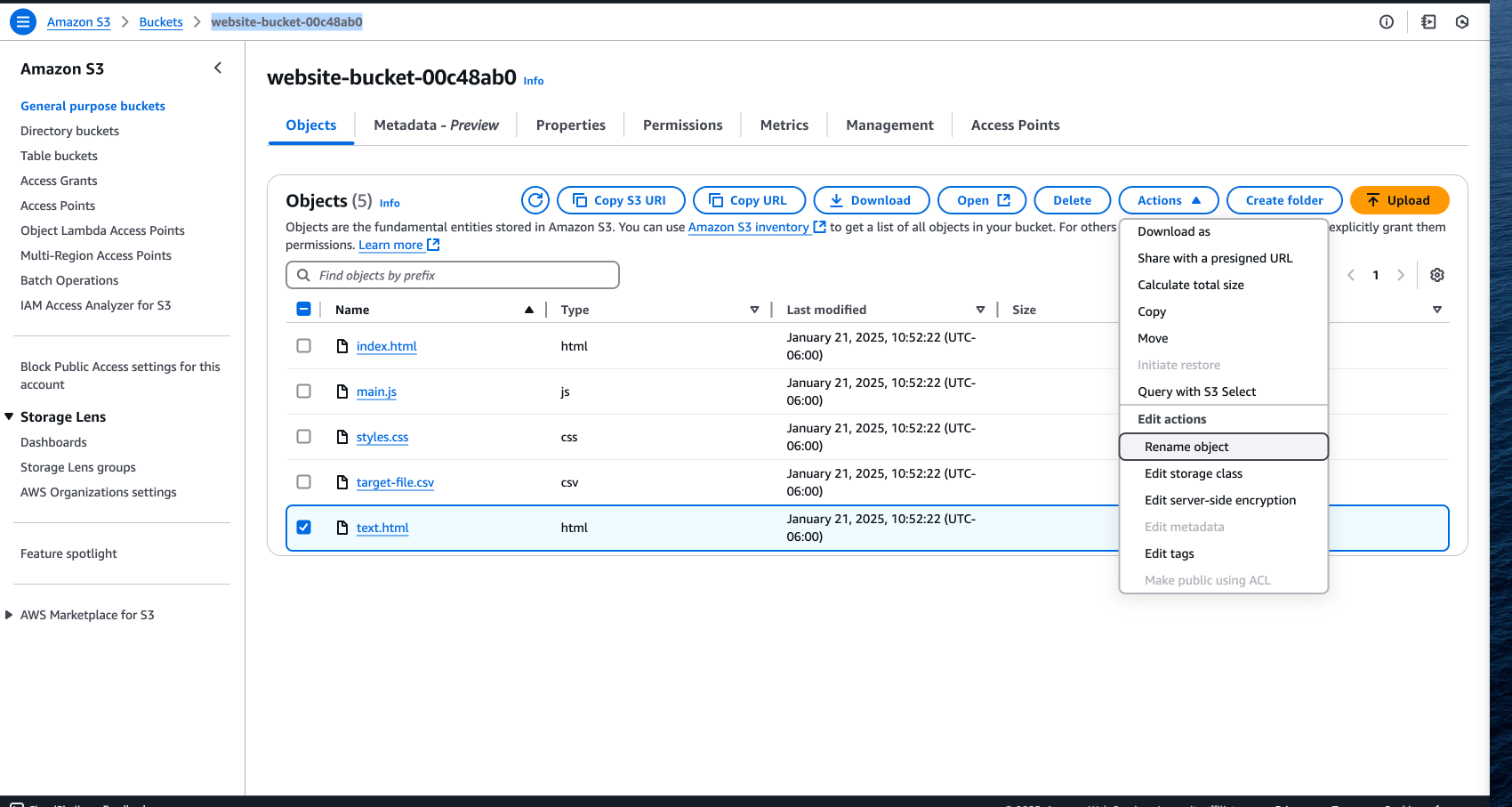Click the file icon next to target-file.csv
The width and height of the screenshot is (1512, 807).
pos(342,482)
